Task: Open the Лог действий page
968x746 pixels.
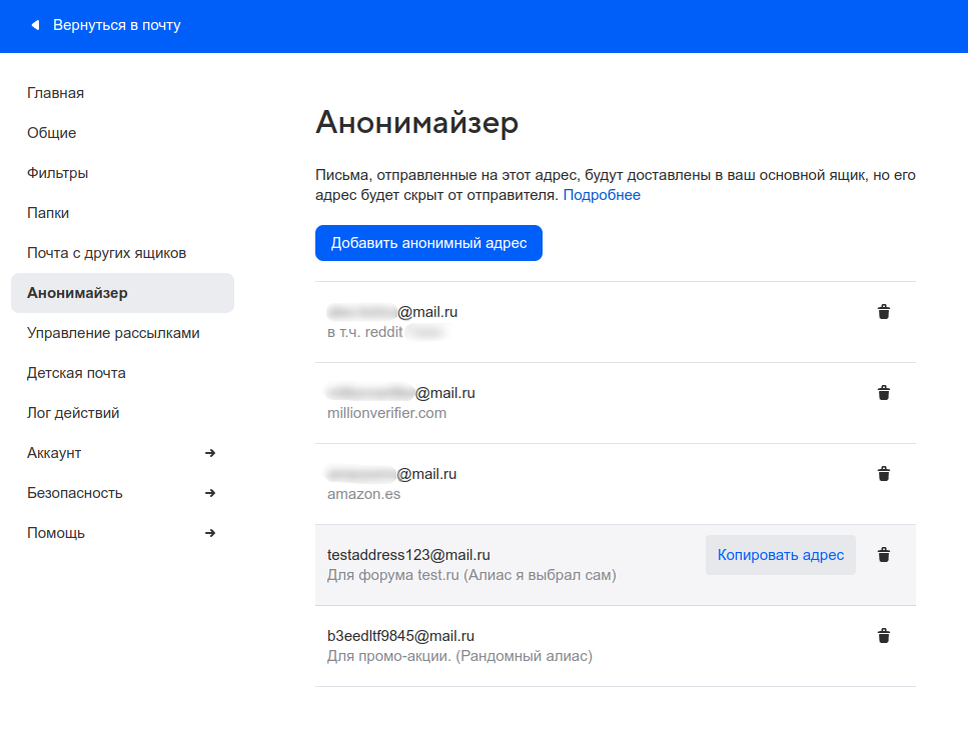Action: click(73, 412)
